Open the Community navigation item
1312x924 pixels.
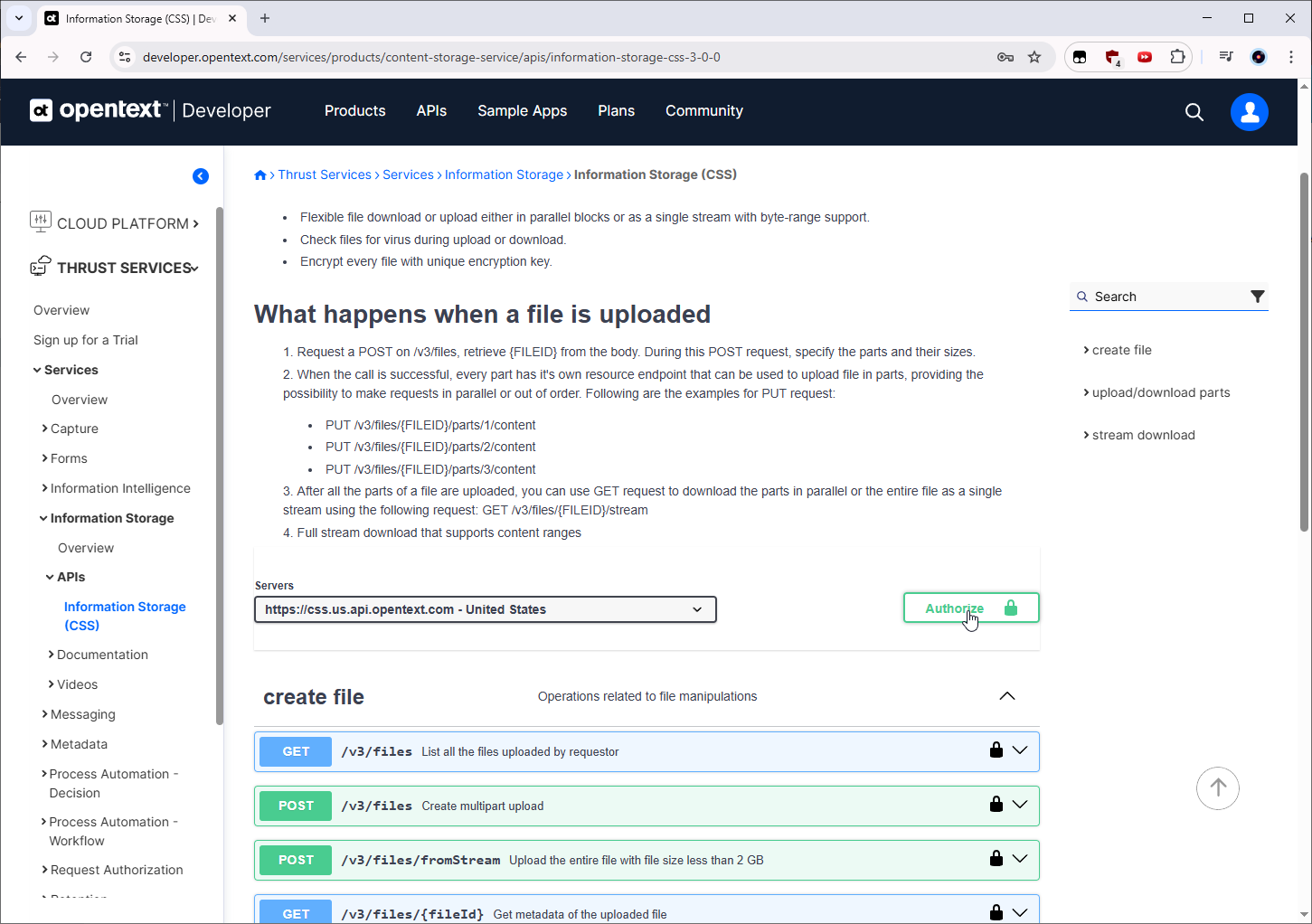point(704,110)
